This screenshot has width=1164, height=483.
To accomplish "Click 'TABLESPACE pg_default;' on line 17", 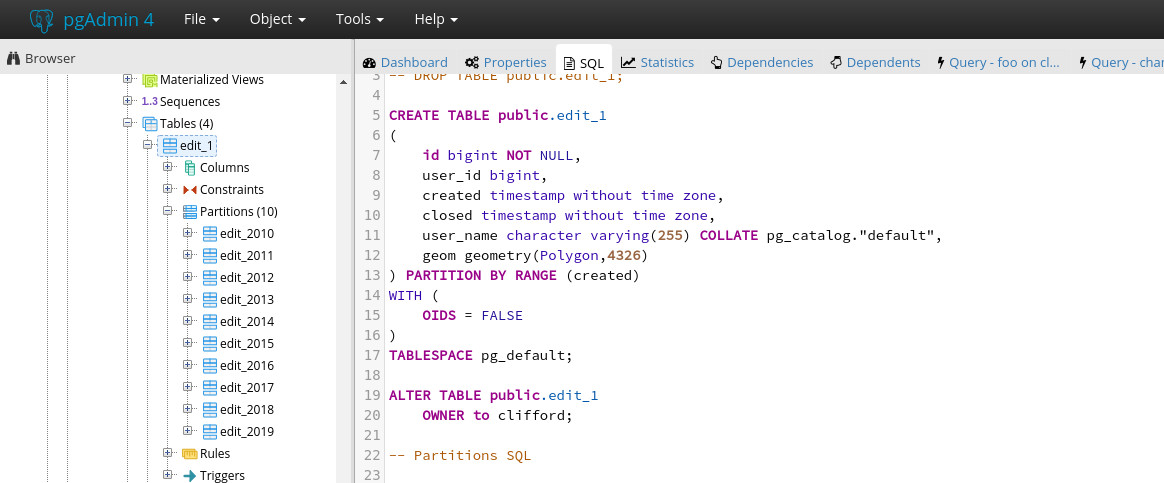I will pos(481,355).
